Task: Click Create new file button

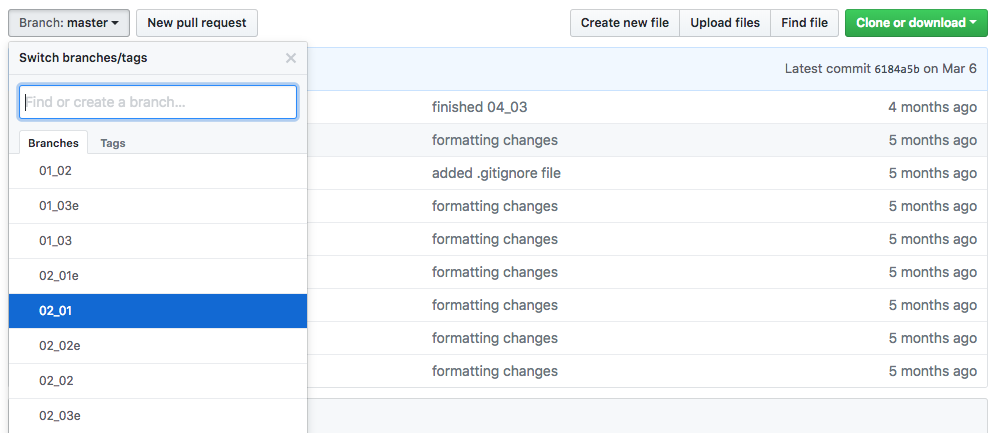Action: pyautogui.click(x=624, y=23)
